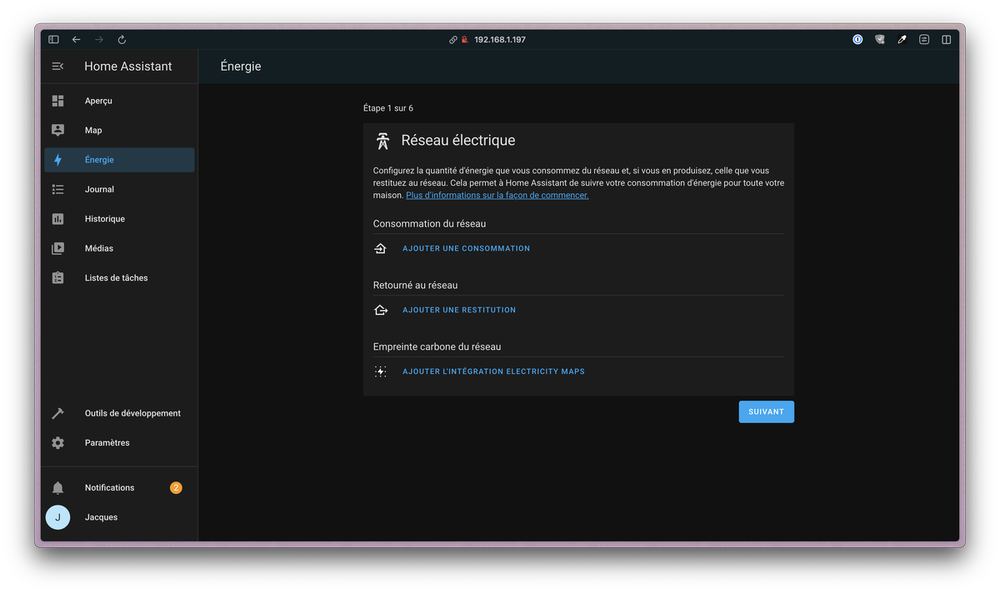Toggle the browser sidebar panel icon
Image resolution: width=1000 pixels, height=593 pixels.
pos(54,40)
